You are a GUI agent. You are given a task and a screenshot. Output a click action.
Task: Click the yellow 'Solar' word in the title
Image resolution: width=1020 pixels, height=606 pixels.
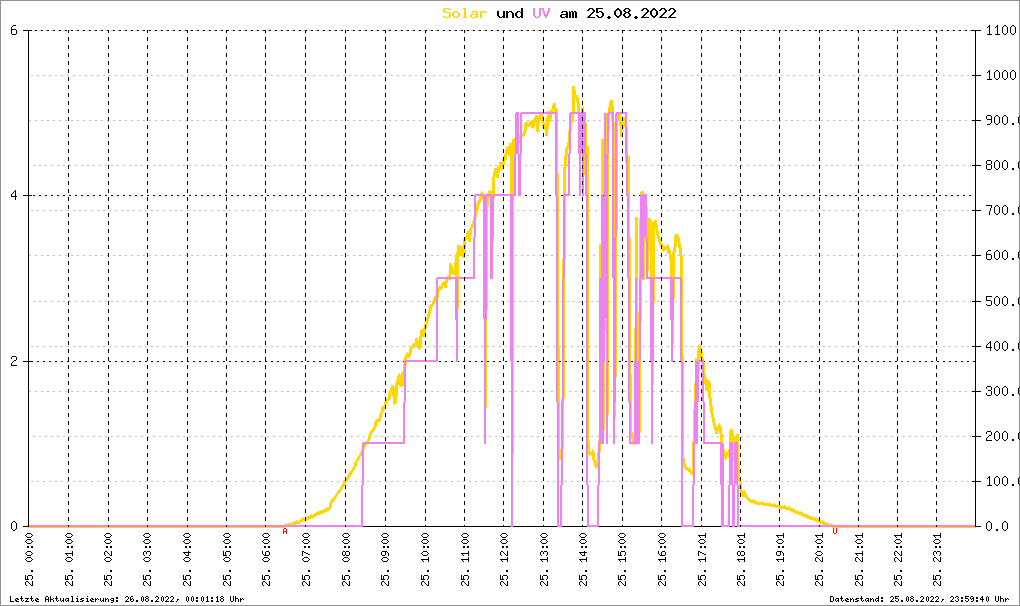464,13
